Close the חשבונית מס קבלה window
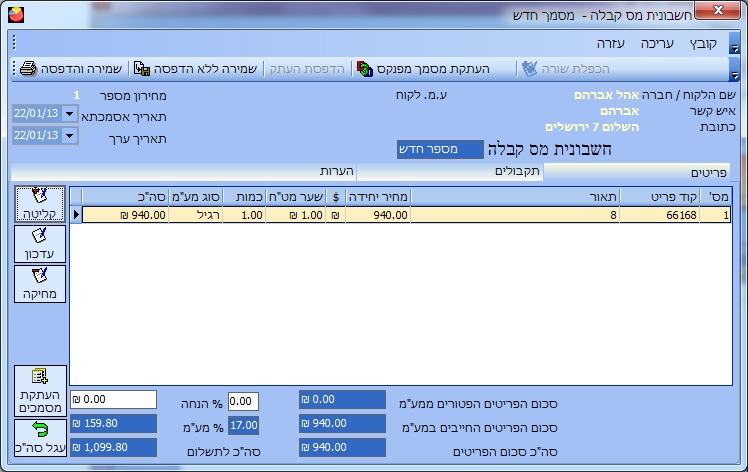 coord(718,10)
